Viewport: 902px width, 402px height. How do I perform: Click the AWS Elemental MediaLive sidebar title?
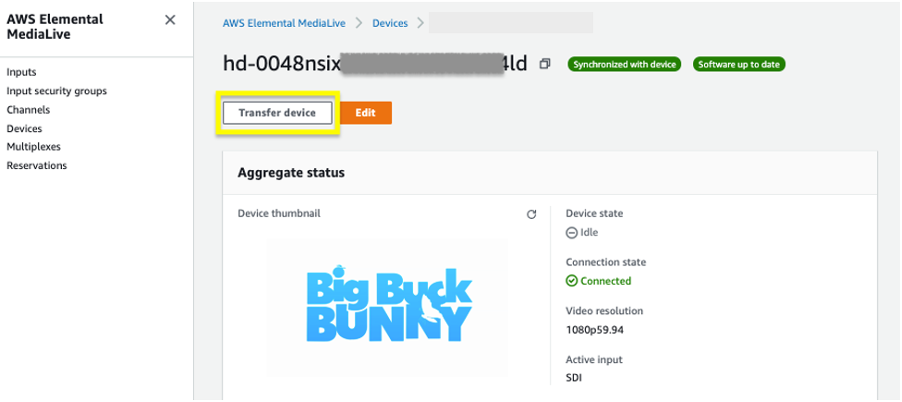click(x=55, y=27)
